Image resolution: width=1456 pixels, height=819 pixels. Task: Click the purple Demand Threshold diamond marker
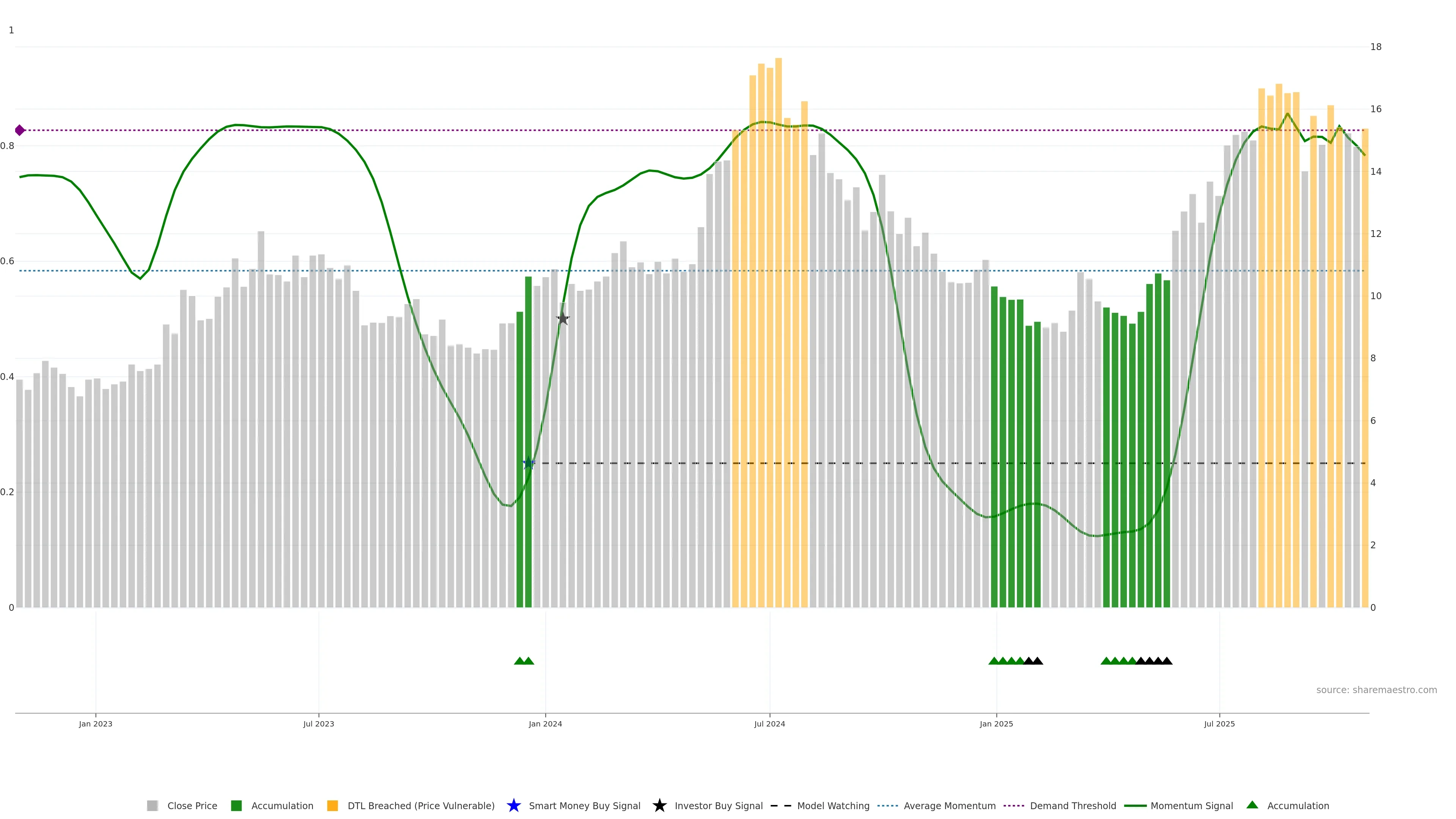pyautogui.click(x=20, y=130)
